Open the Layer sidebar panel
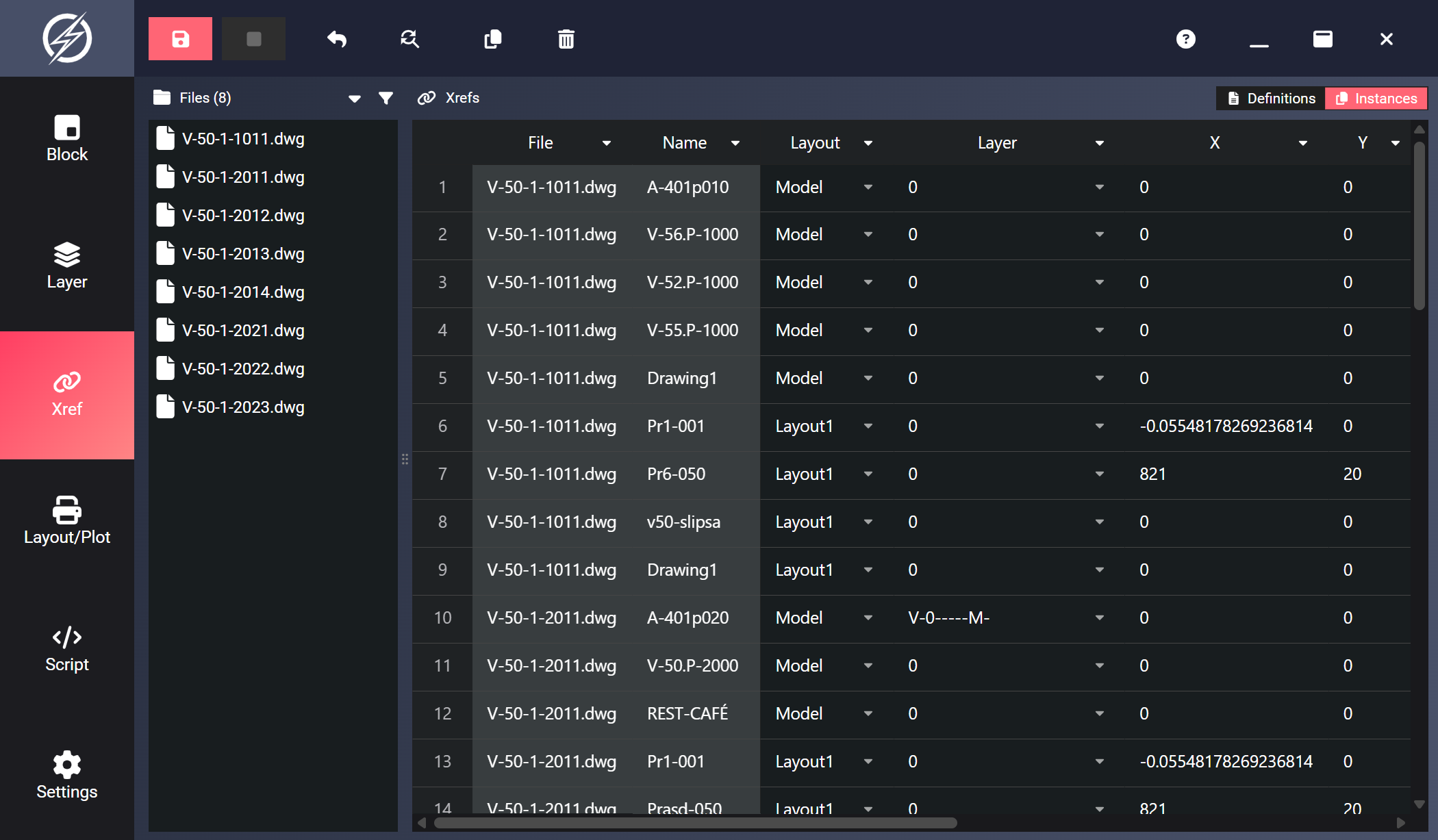Viewport: 1438px width, 840px height. coord(67,266)
